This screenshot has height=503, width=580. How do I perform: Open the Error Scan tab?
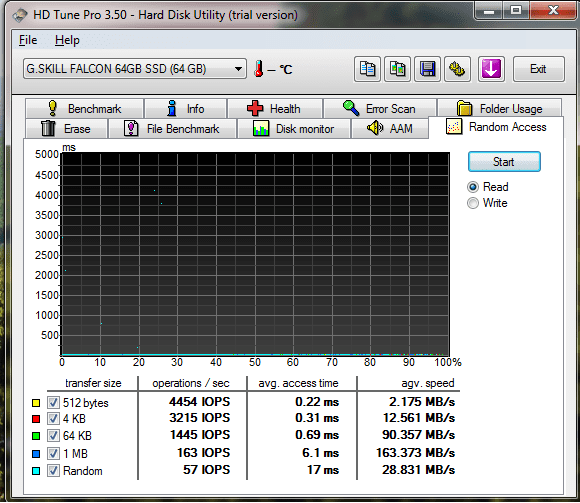click(380, 108)
